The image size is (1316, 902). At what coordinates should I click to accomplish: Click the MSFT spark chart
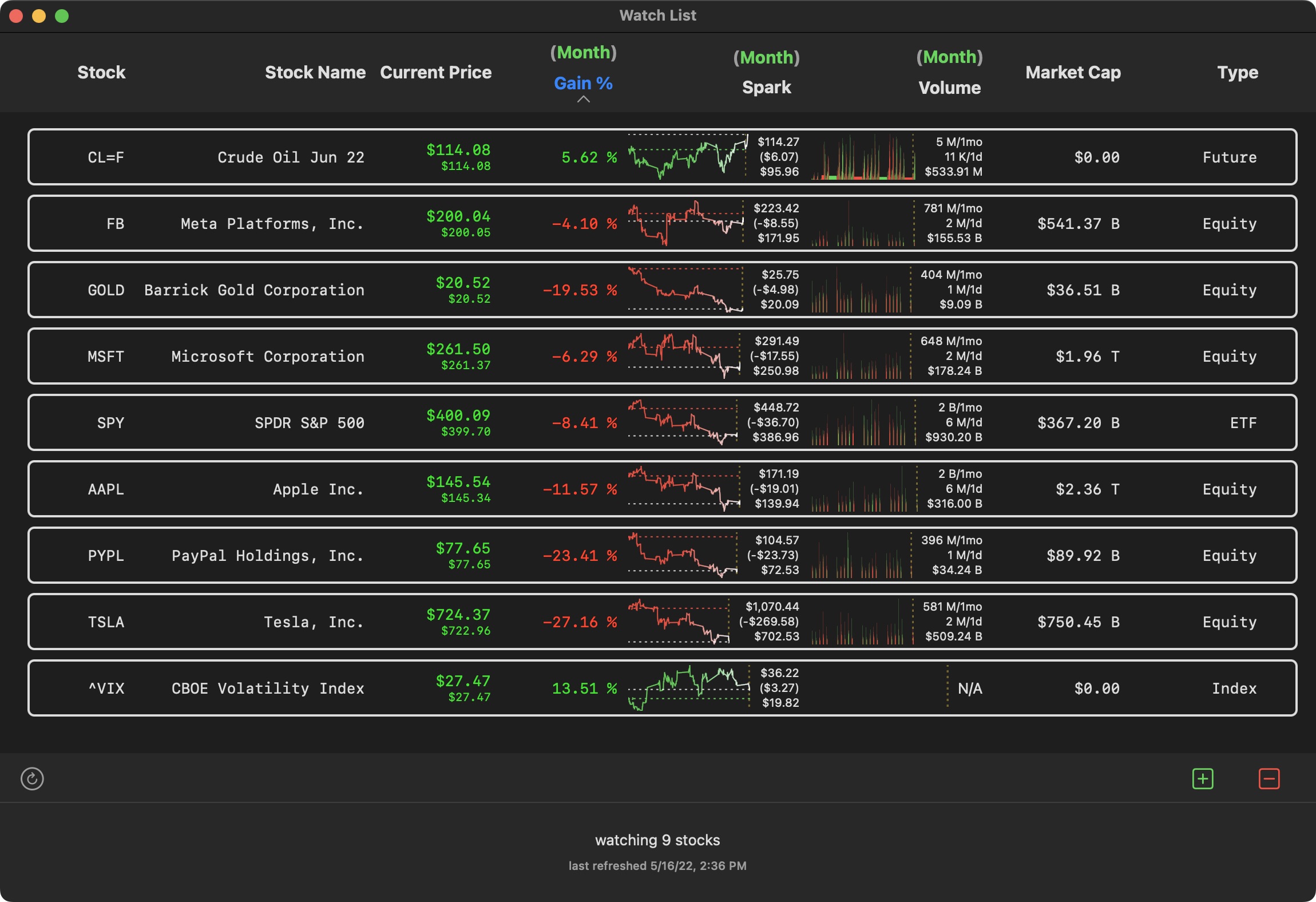coord(684,356)
